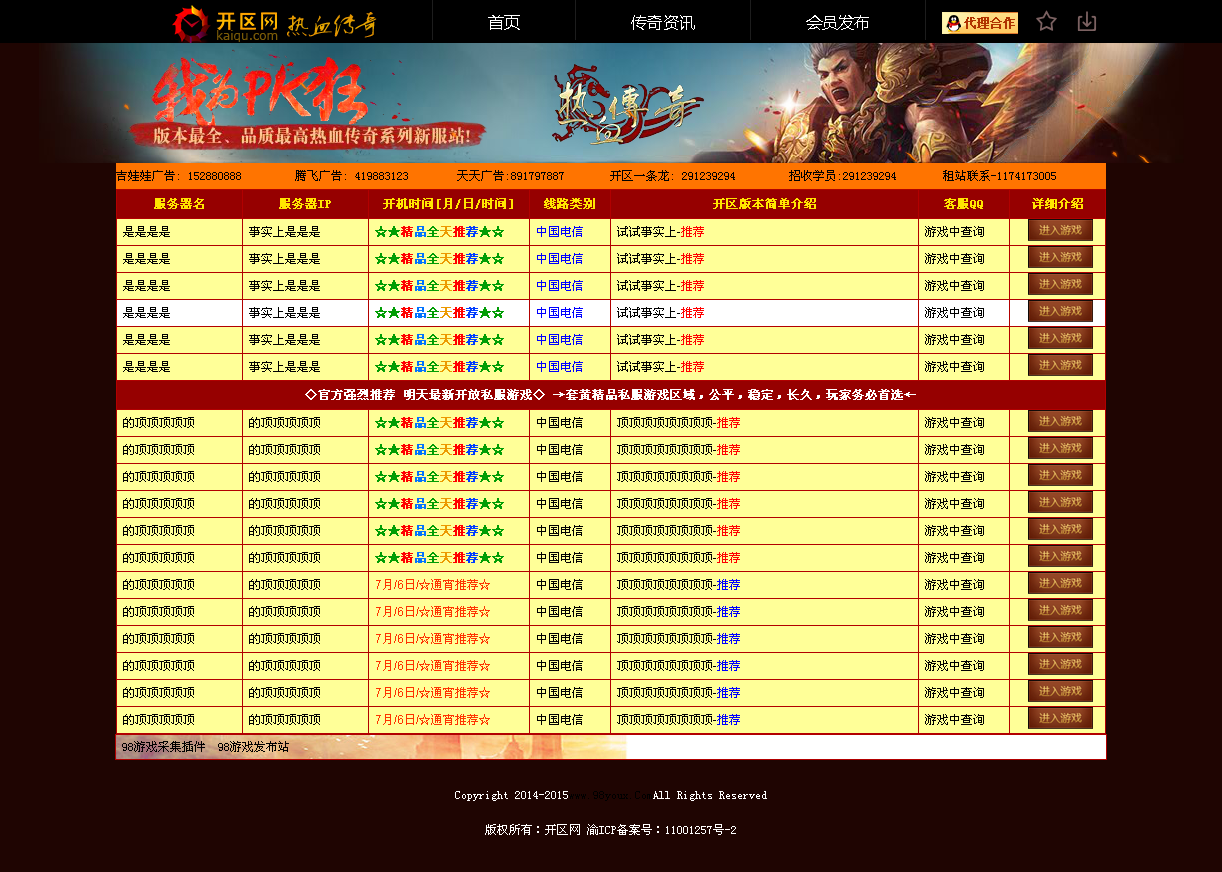
Task: Click the 我为PK狂 game banner image
Action: pos(611,103)
